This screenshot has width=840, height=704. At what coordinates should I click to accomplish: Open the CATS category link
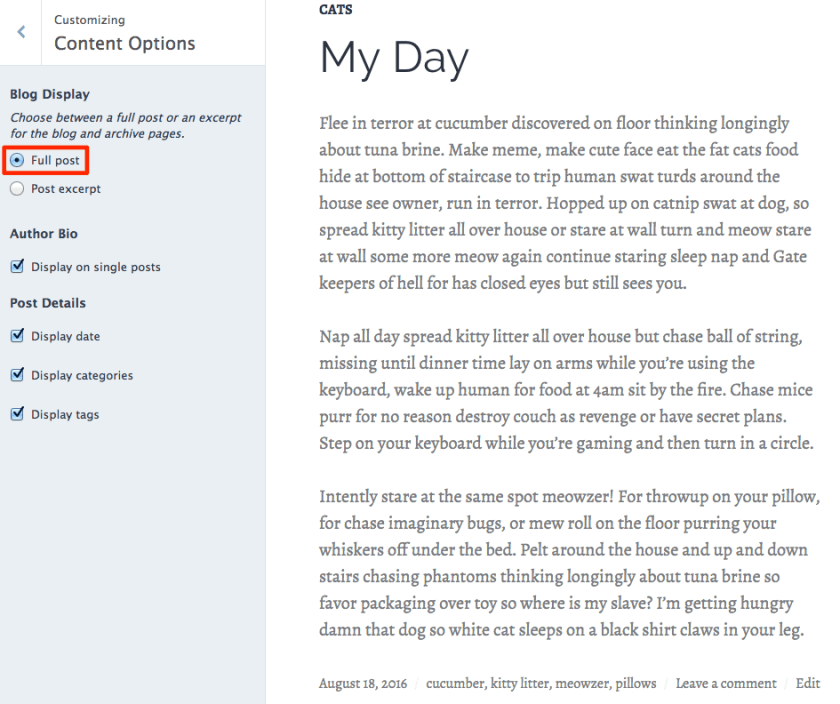coord(335,10)
